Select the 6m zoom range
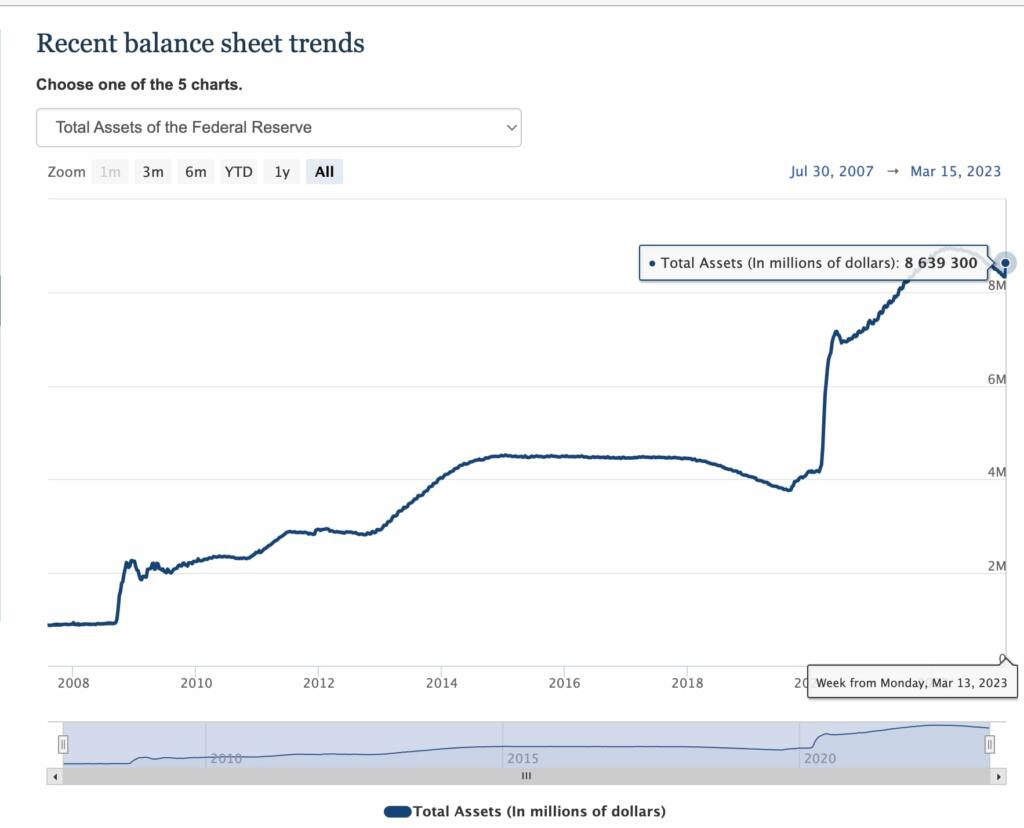1024x828 pixels. point(195,172)
